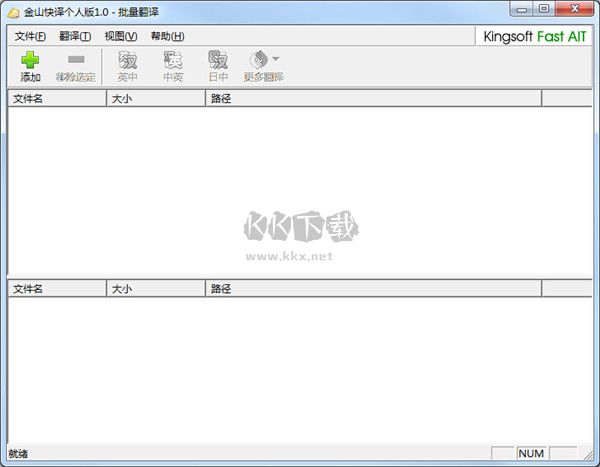The image size is (600, 467).
Task: Open the File (文件) menu
Action: 30,36
